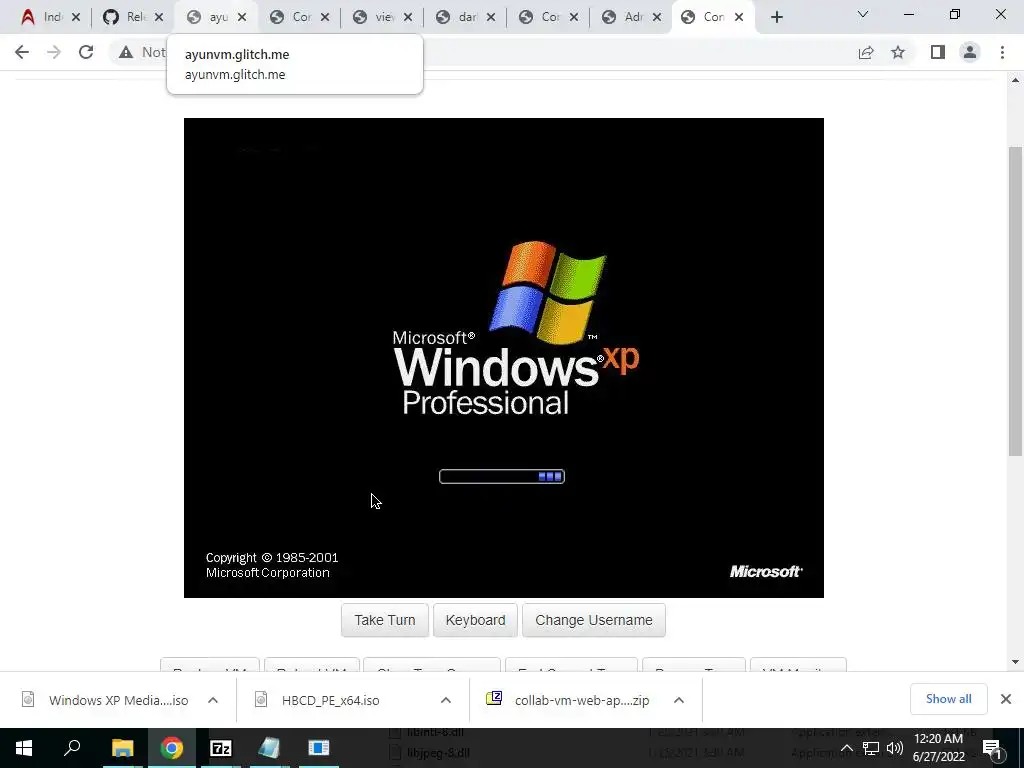The image size is (1024, 768).
Task: Click the Change Username button
Action: 594,620
